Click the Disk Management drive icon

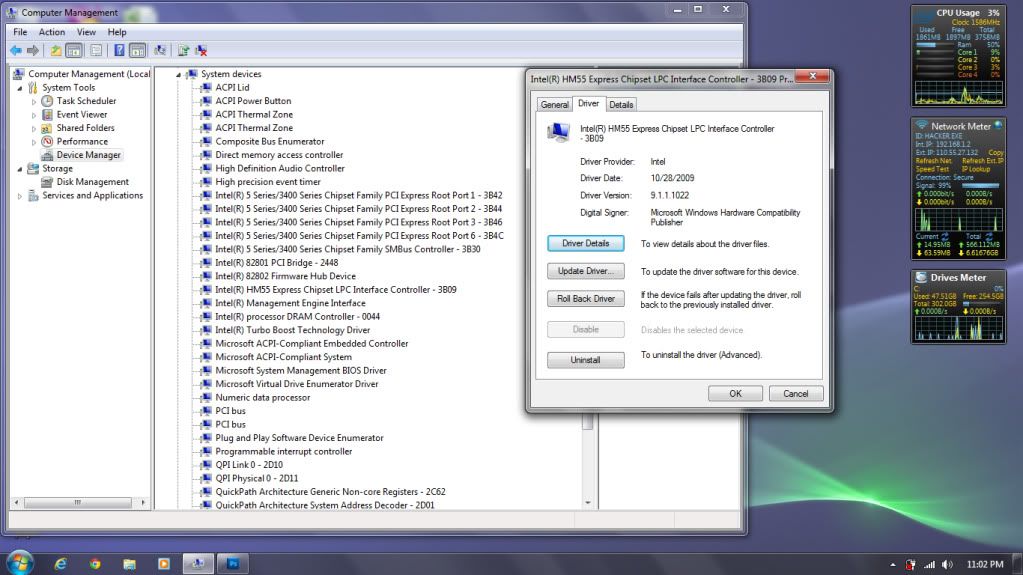[x=47, y=182]
